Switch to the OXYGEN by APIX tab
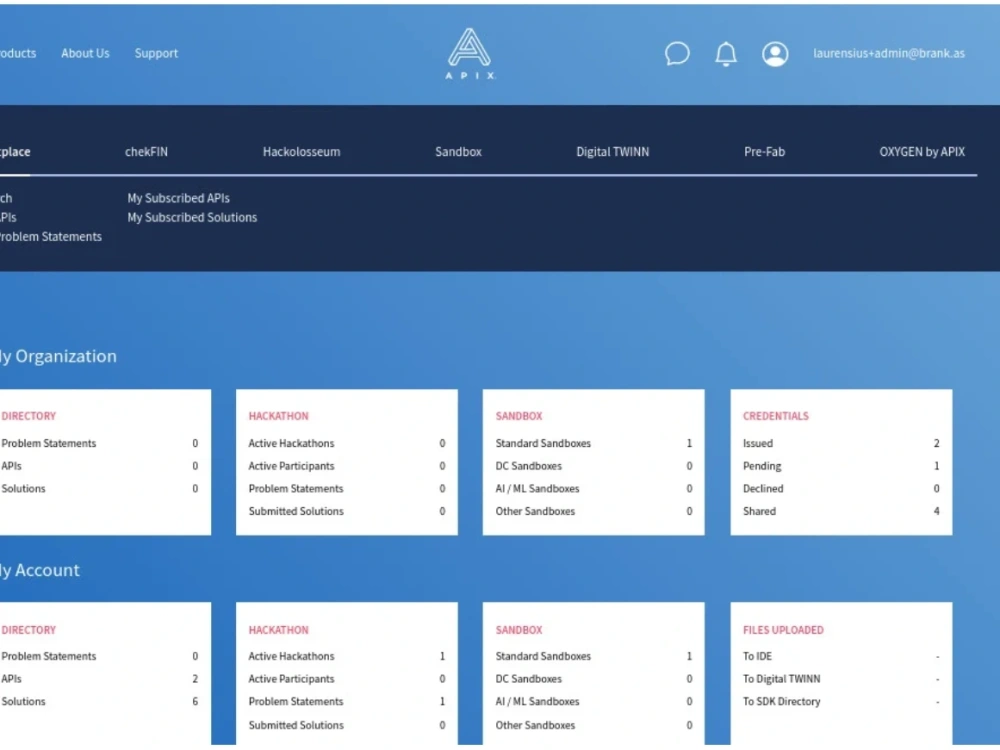Screen dimensions: 1000x750 (x=922, y=152)
